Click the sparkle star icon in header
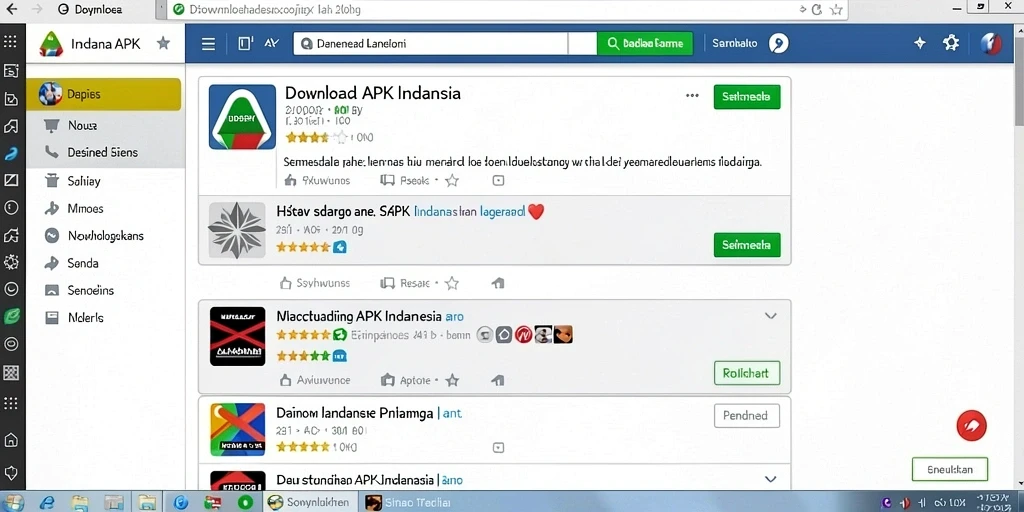Viewport: 1024px width, 512px height. 920,43
